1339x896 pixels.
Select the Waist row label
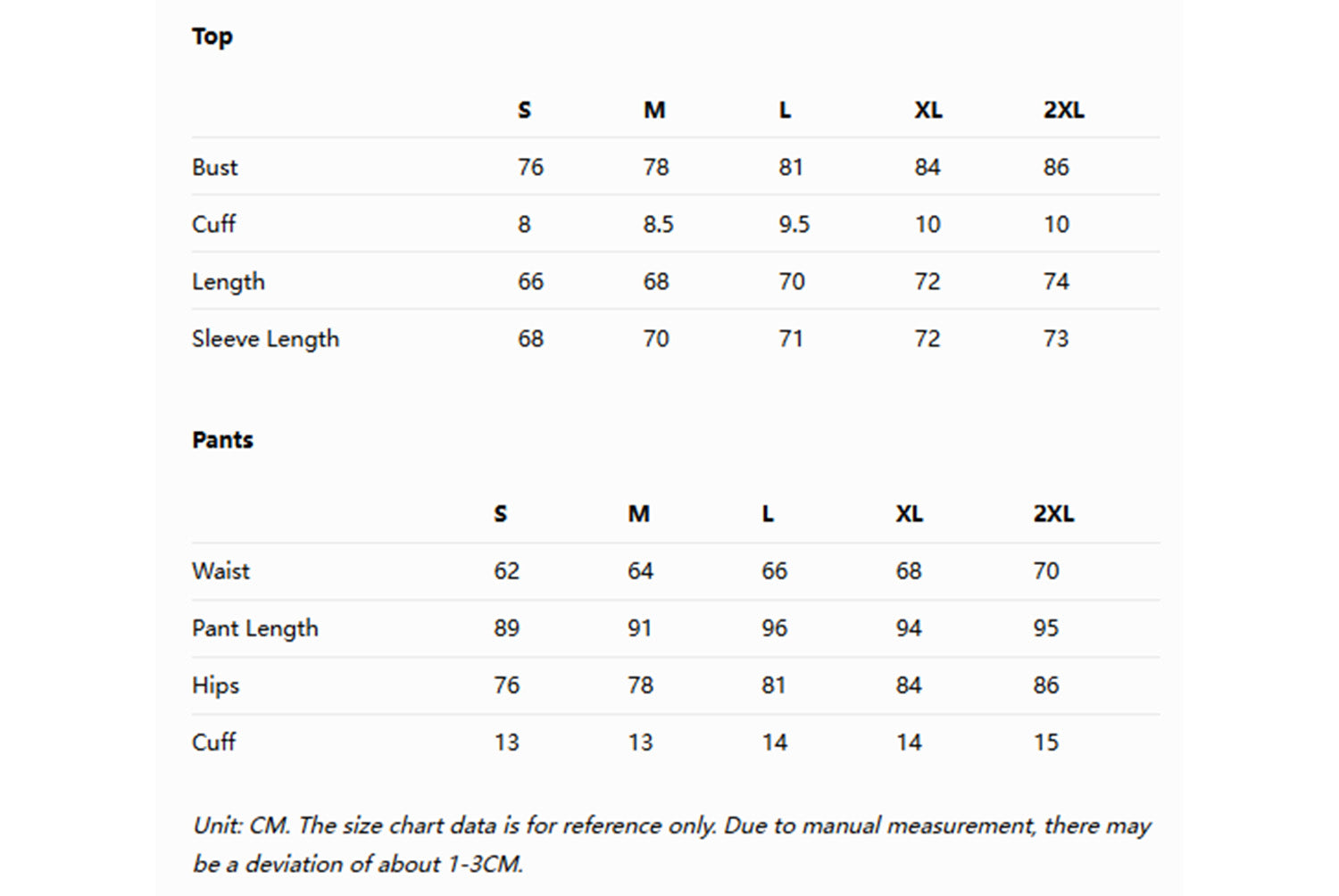[220, 571]
